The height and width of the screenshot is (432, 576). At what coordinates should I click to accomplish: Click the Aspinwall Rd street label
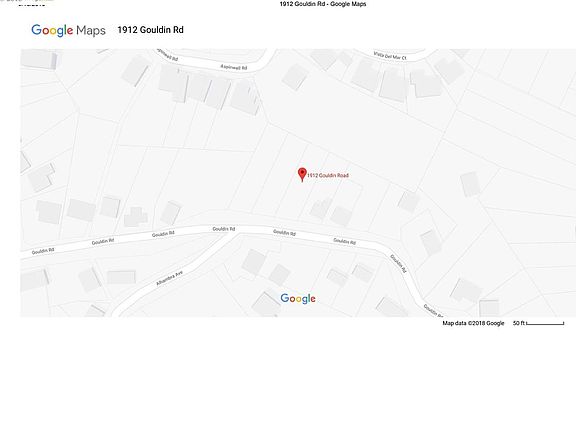234,67
